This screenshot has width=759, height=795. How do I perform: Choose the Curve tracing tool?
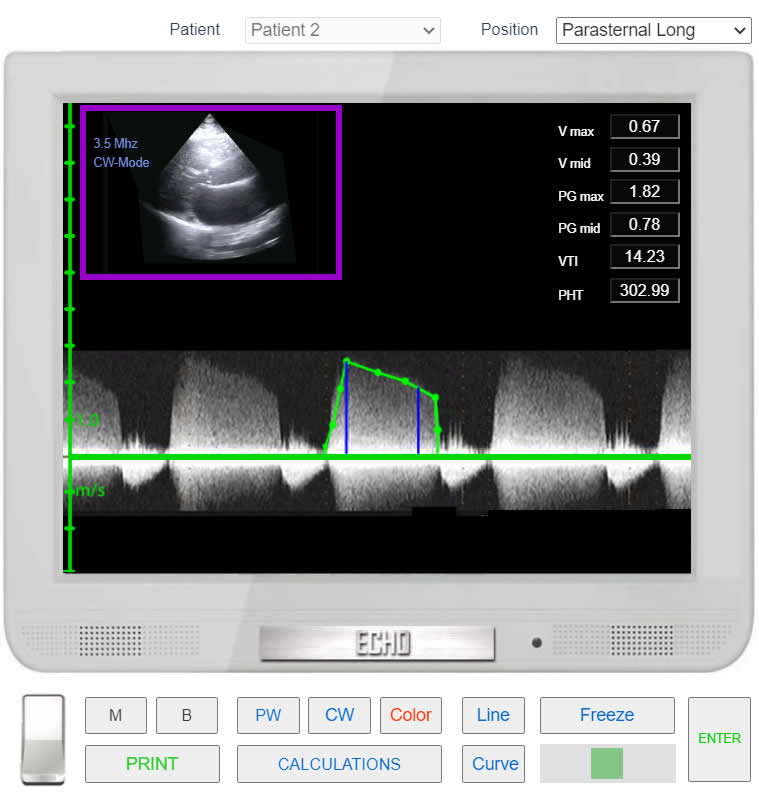pyautogui.click(x=495, y=764)
